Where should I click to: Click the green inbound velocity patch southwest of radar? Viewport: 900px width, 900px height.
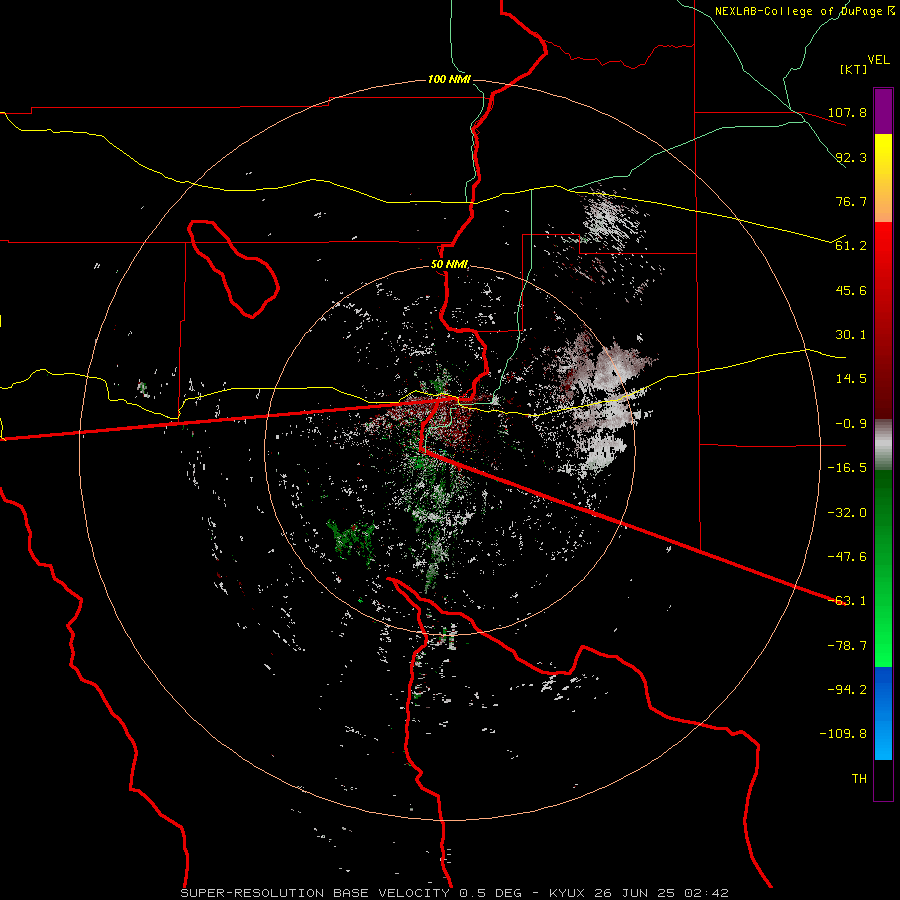point(351,538)
